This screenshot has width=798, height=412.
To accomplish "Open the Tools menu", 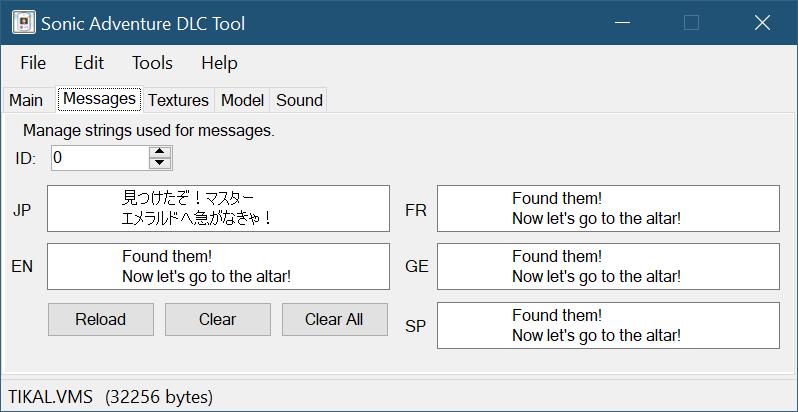I will pos(152,63).
